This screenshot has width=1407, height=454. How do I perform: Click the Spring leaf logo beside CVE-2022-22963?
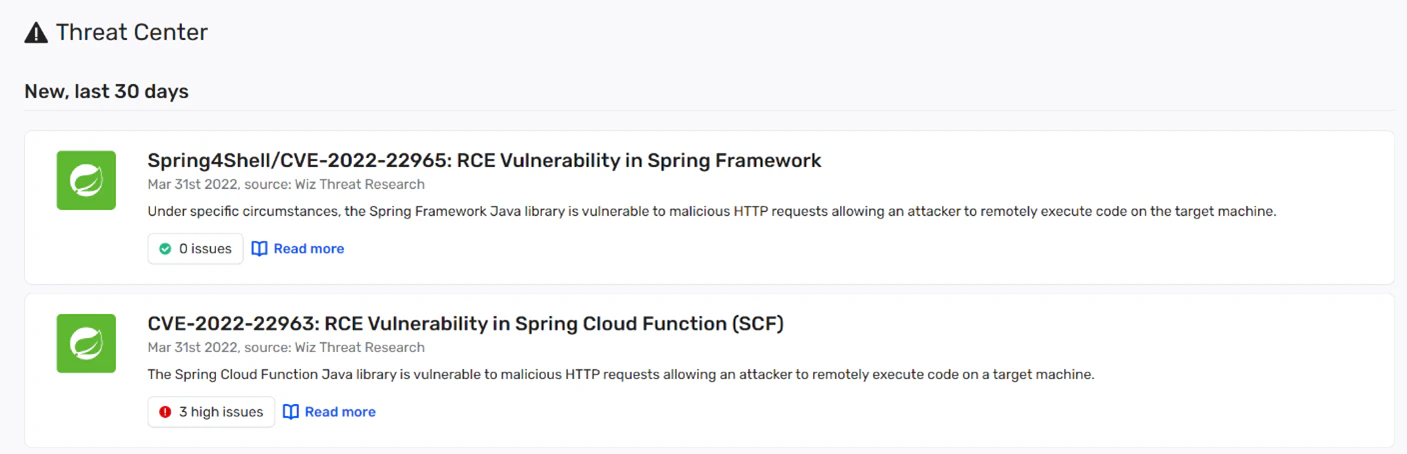(86, 343)
